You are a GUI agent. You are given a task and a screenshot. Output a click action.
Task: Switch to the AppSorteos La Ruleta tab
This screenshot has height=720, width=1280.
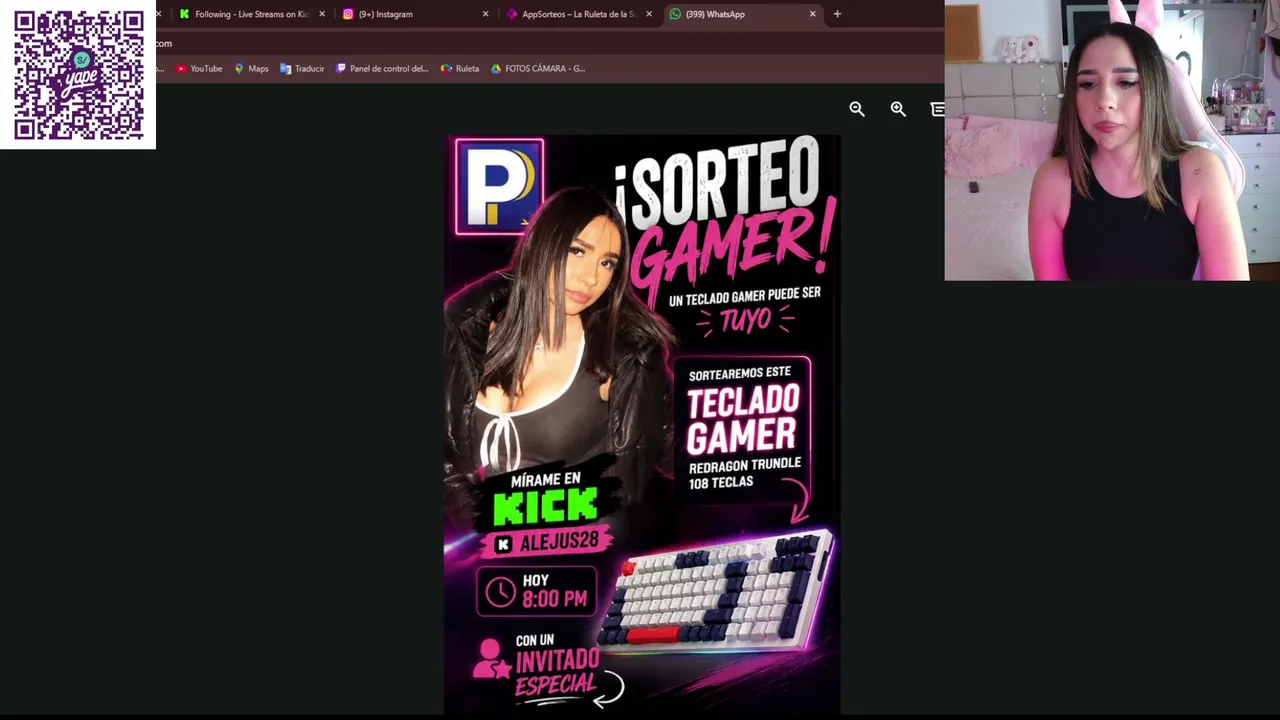tap(578, 14)
